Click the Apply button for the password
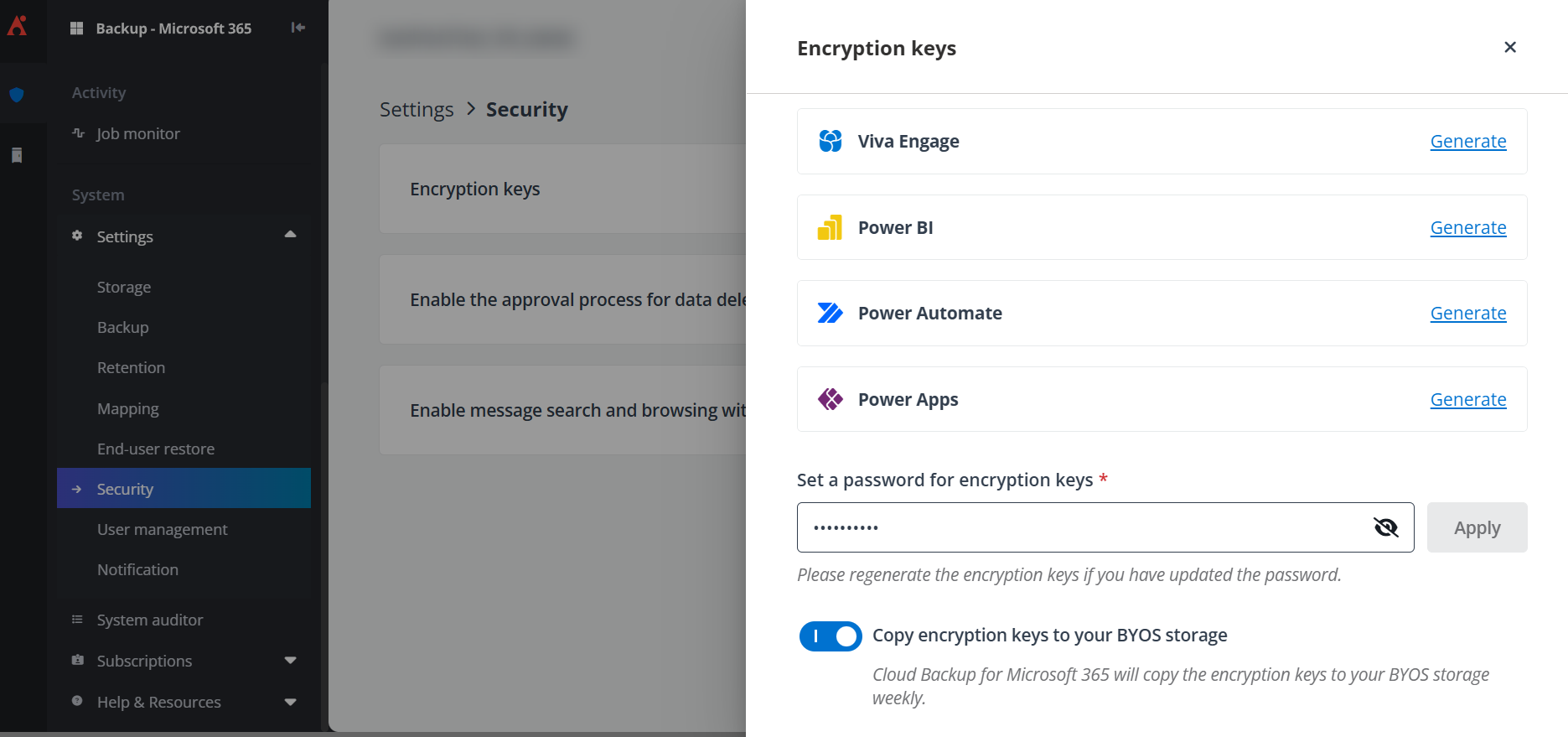Screen dimensions: 1568x737 tap(1477, 527)
